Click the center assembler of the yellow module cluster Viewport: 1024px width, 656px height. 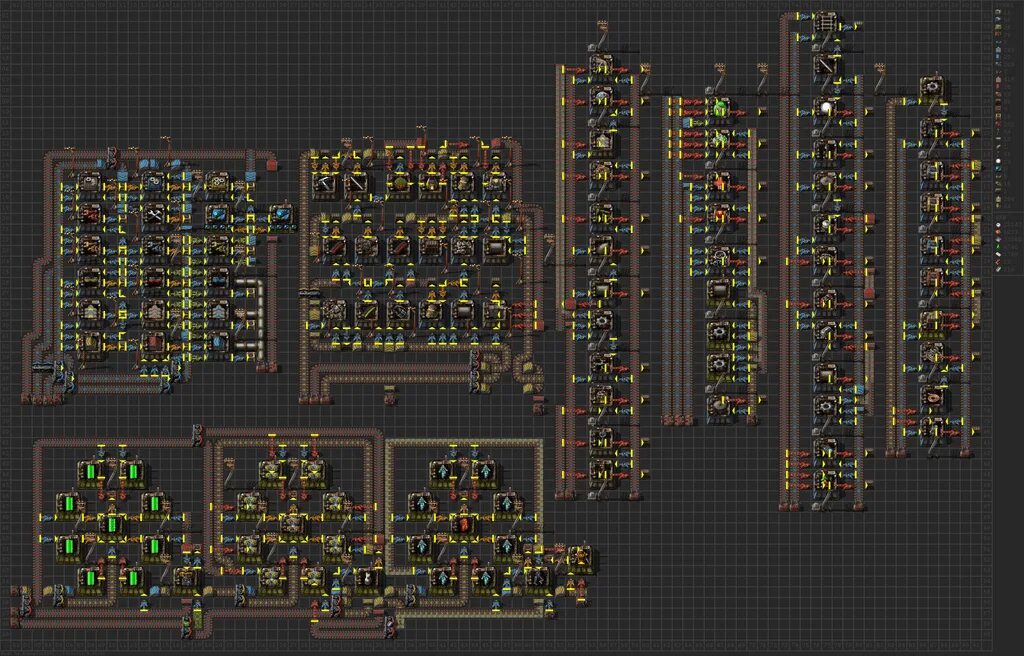[292, 525]
